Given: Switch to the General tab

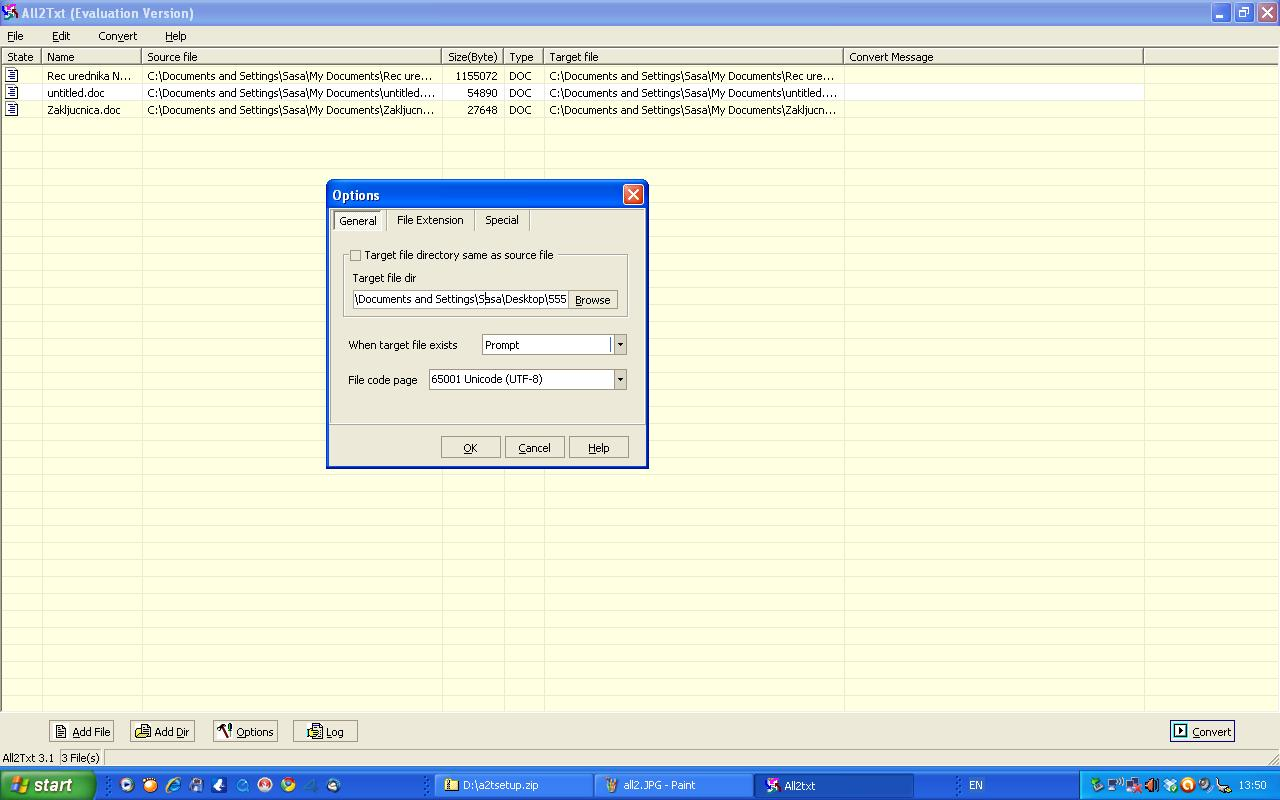Looking at the screenshot, I should tap(358, 221).
